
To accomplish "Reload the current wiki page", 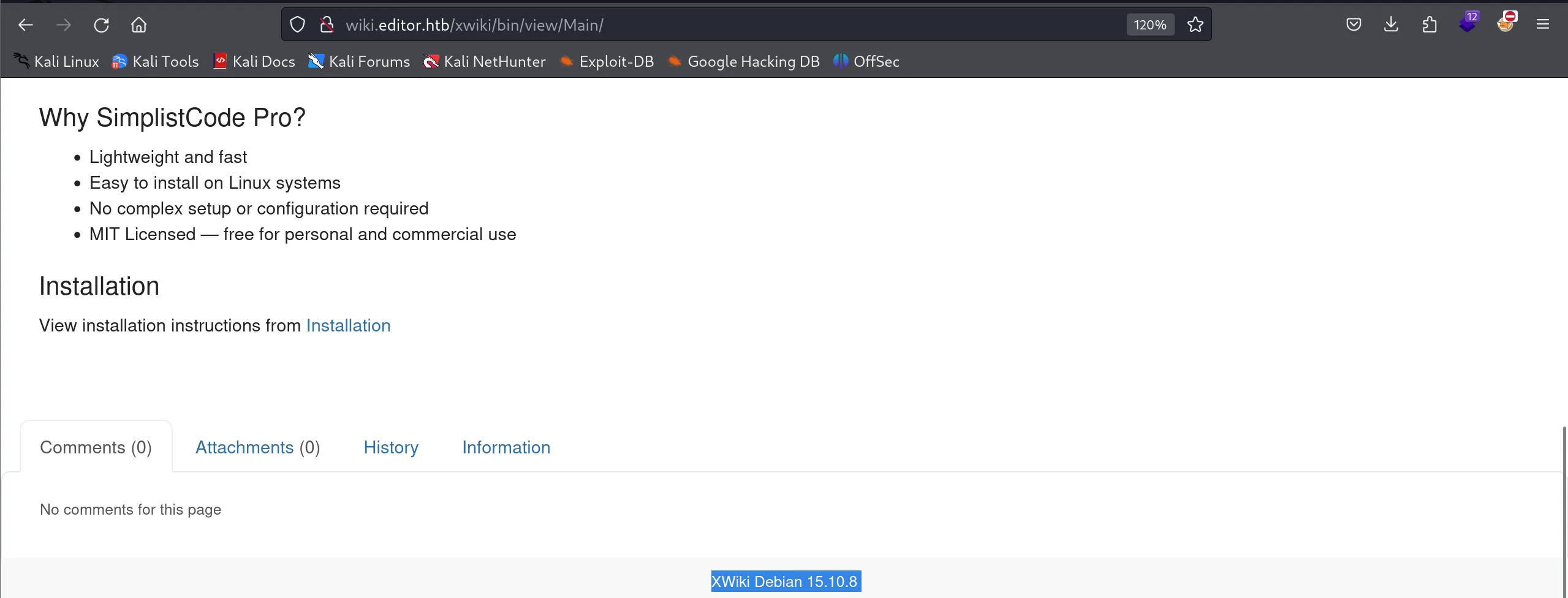I will (101, 25).
